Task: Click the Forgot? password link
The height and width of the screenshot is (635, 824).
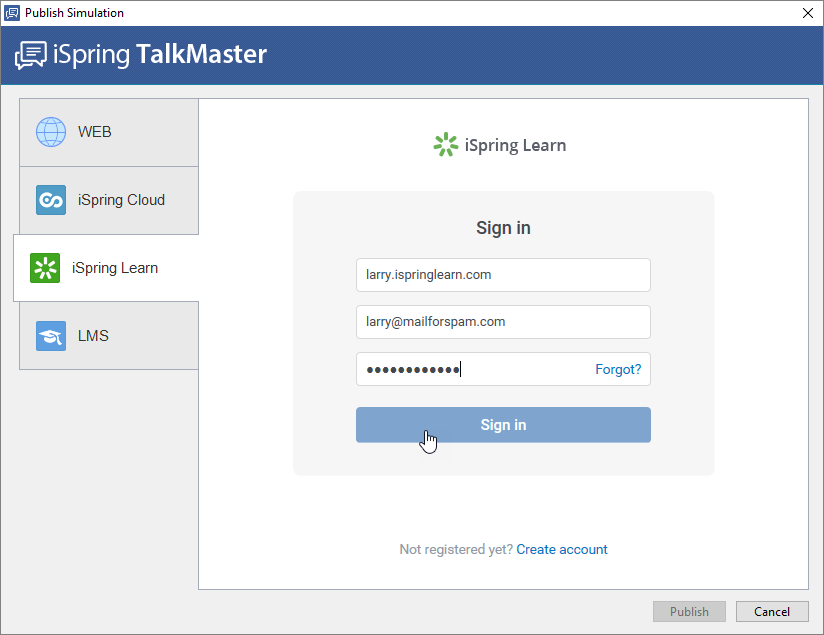Action: coord(618,369)
